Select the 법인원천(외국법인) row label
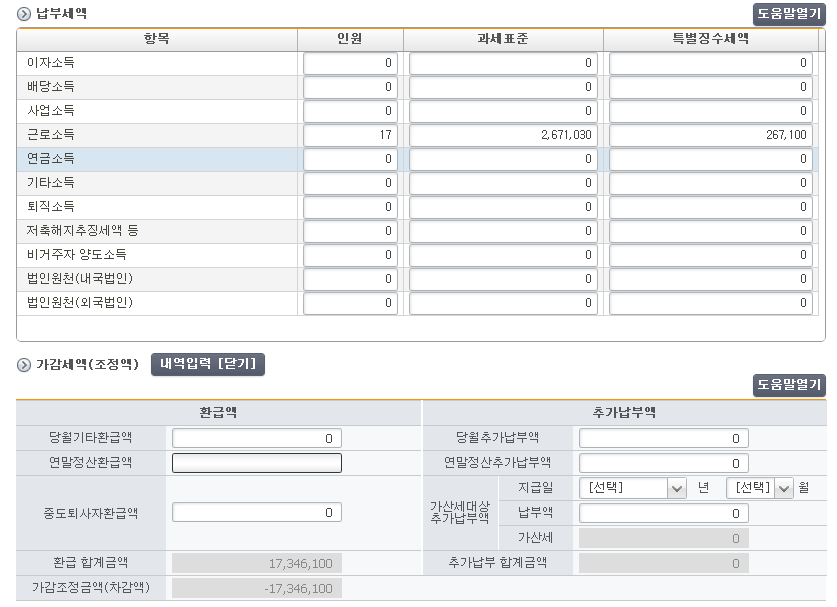The width and height of the screenshot is (837, 607). (x=80, y=303)
